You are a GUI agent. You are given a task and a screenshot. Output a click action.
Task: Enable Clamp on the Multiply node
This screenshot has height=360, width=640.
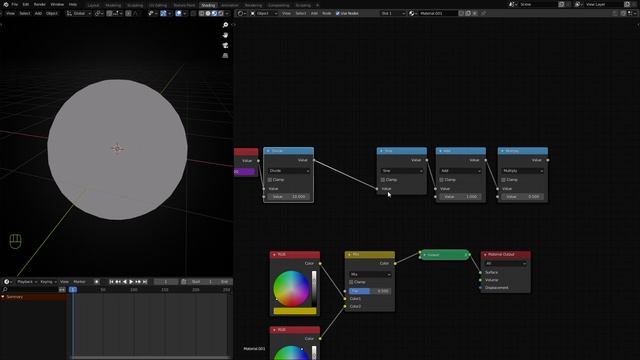click(504, 180)
